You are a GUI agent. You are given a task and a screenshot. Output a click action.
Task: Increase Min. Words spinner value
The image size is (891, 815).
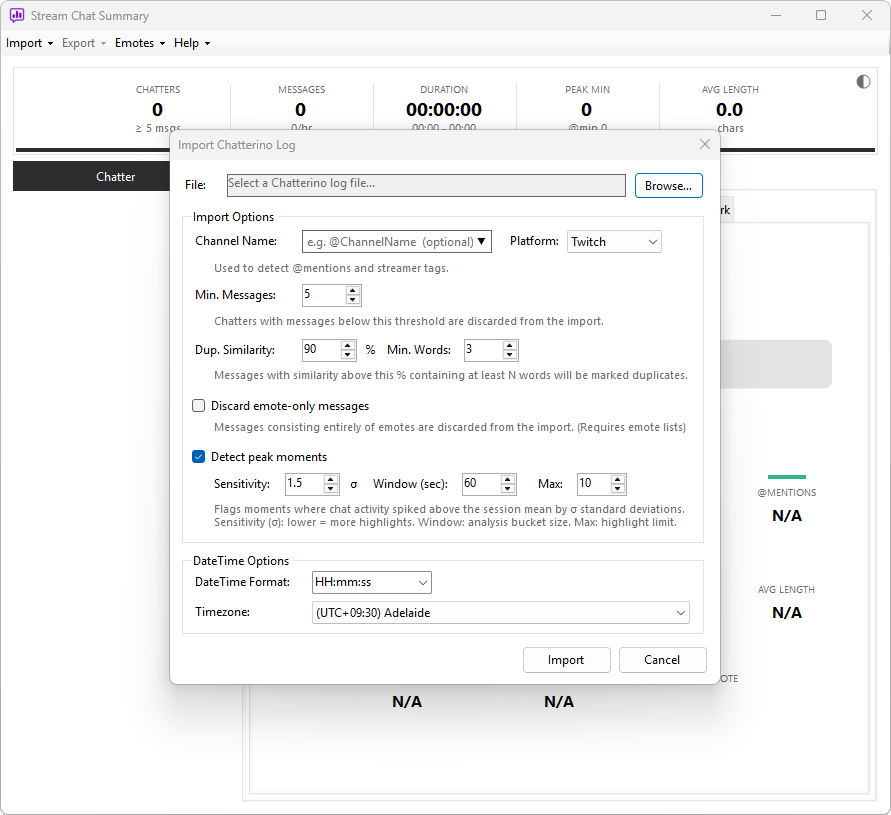pyautogui.click(x=510, y=345)
